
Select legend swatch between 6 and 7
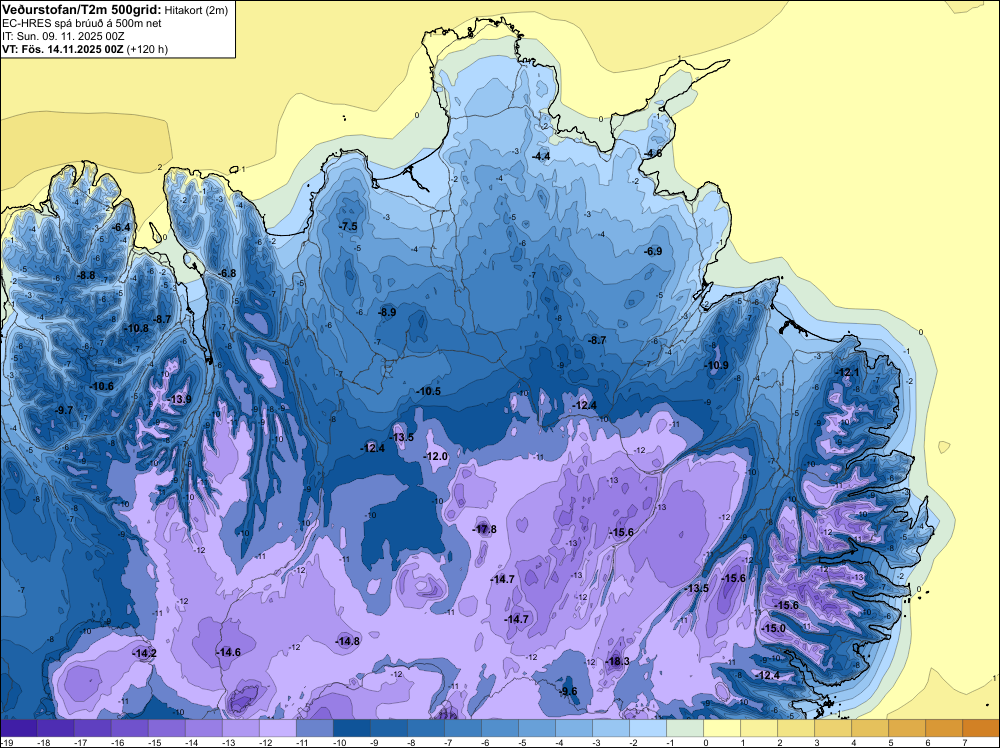943,728
